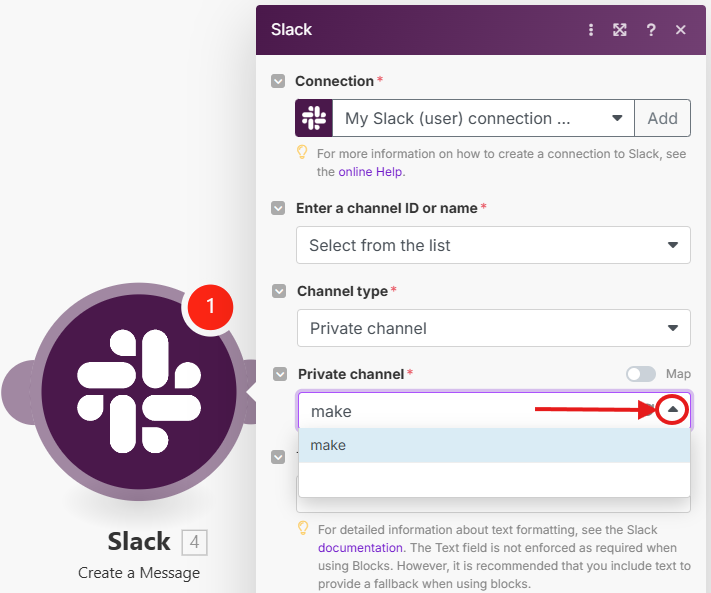Viewport: 711px width, 593px height.
Task: Open the Slack 'documentation' link
Action: click(361, 548)
